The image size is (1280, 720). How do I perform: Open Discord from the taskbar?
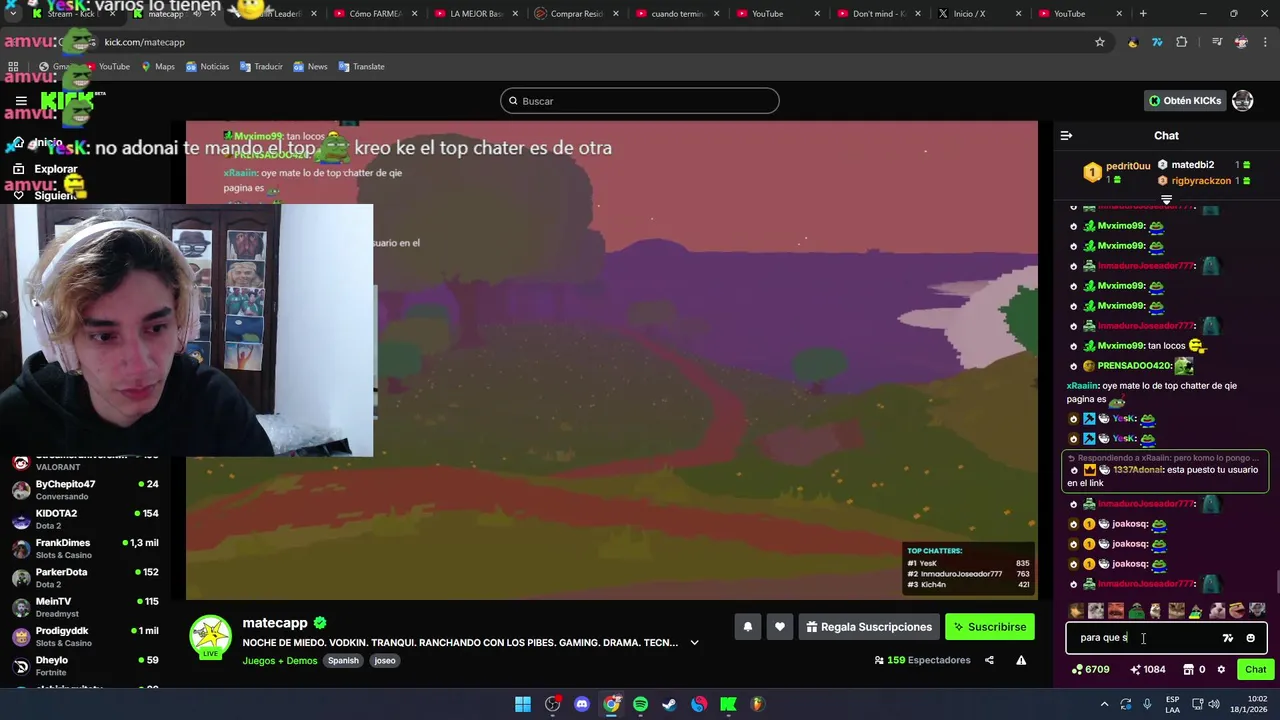[x=582, y=704]
